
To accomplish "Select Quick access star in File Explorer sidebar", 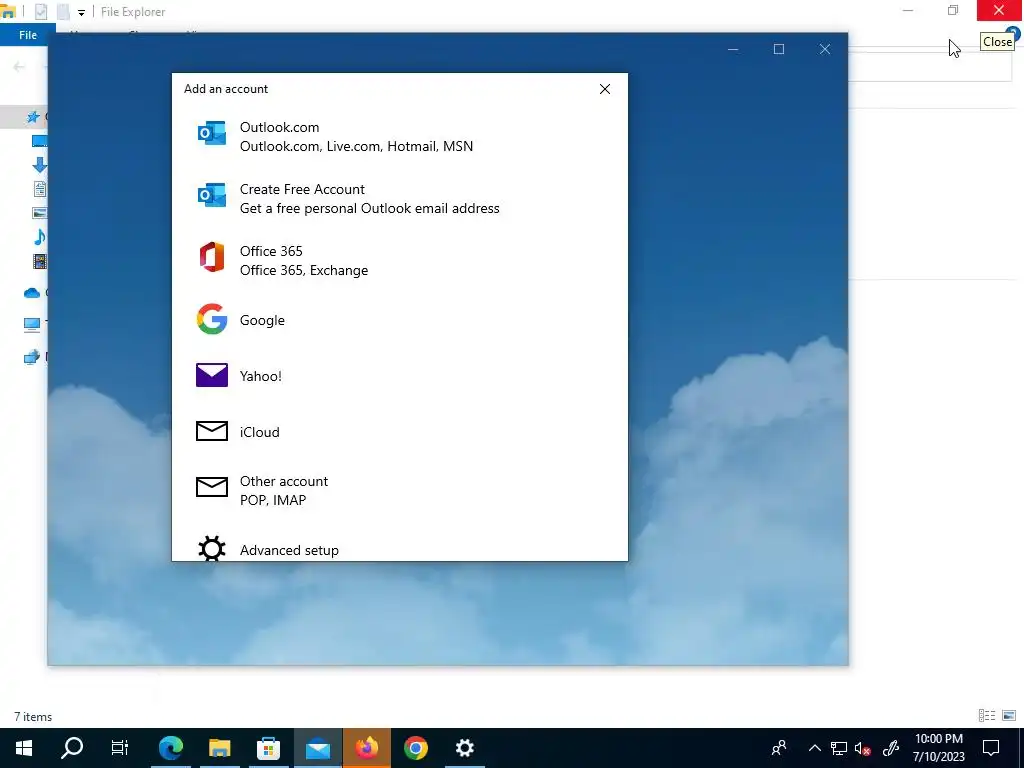I will click(x=33, y=117).
